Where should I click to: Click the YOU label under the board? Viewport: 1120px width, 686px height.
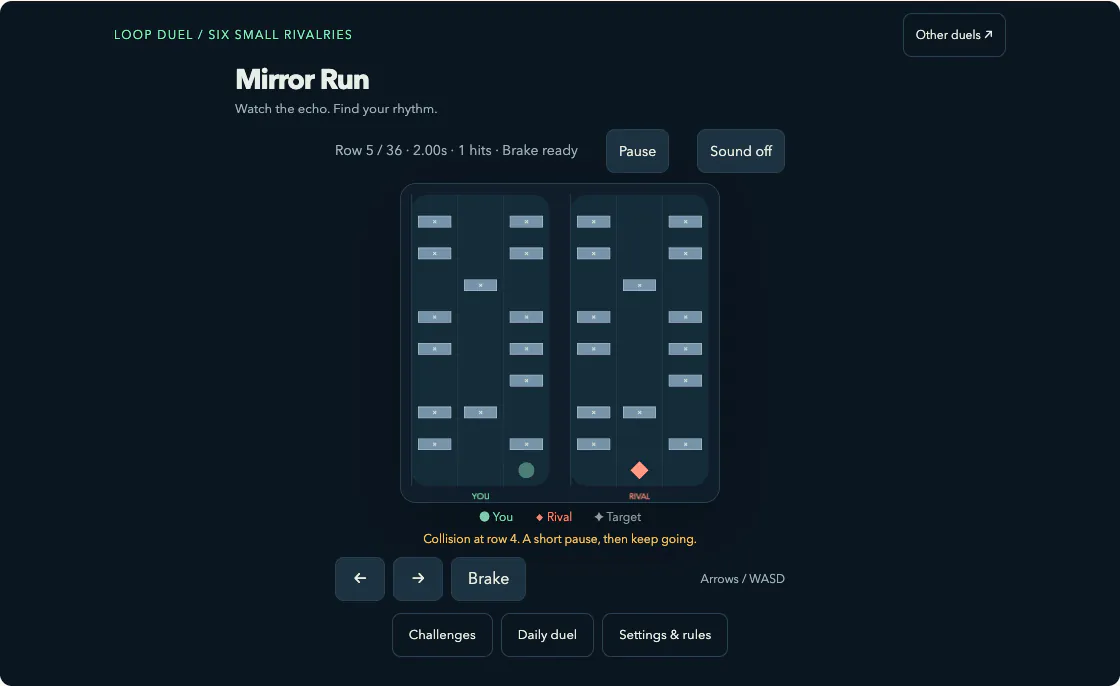click(481, 496)
